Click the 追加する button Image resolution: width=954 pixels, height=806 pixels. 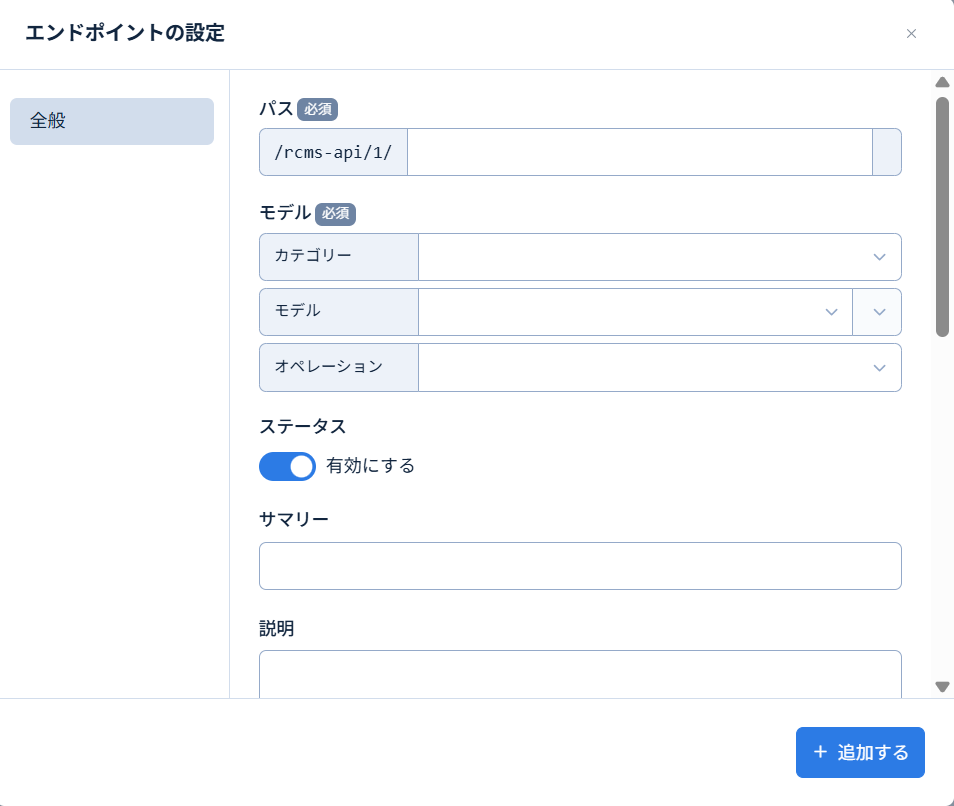click(860, 752)
